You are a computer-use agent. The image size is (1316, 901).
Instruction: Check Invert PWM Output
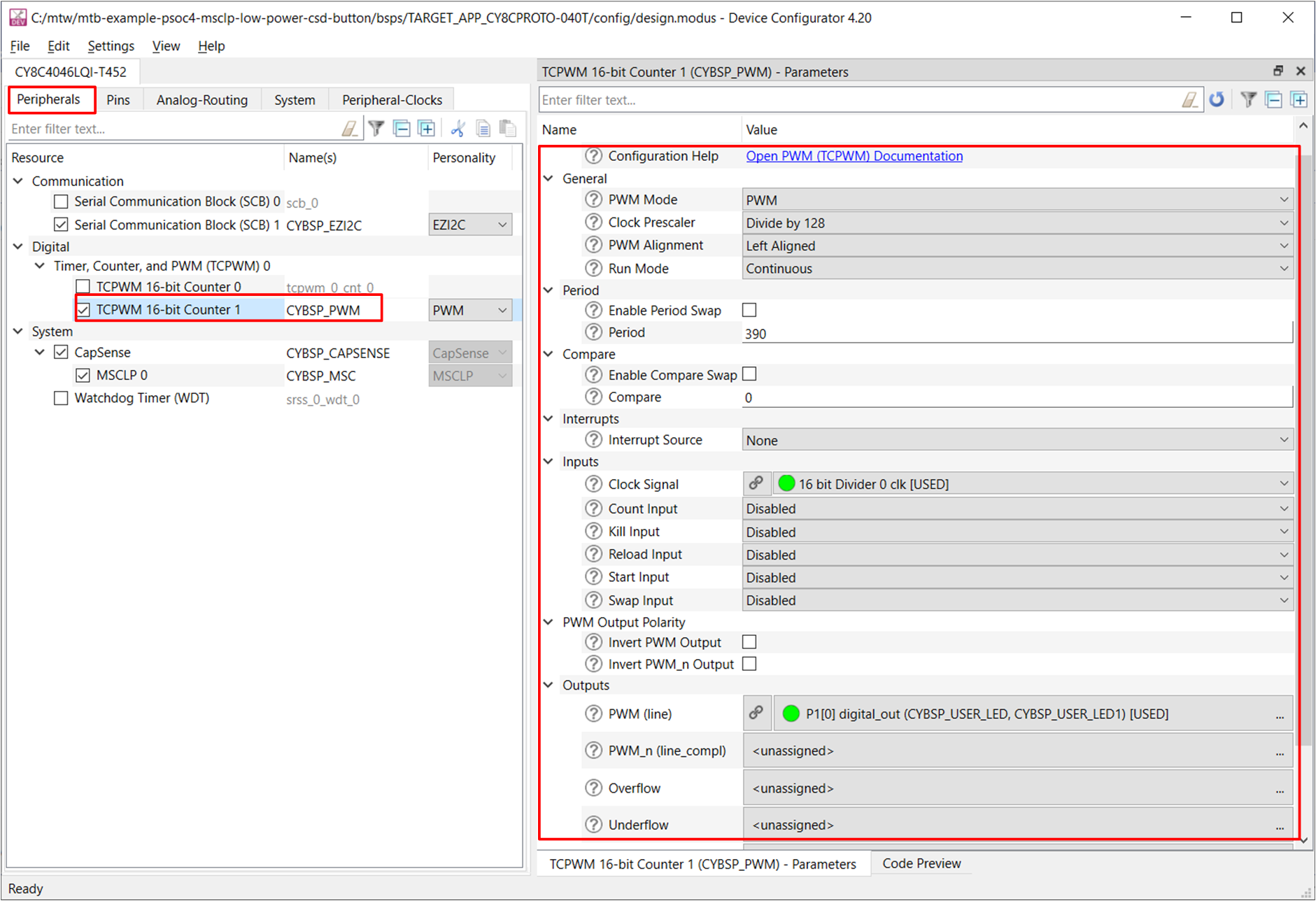coord(749,642)
